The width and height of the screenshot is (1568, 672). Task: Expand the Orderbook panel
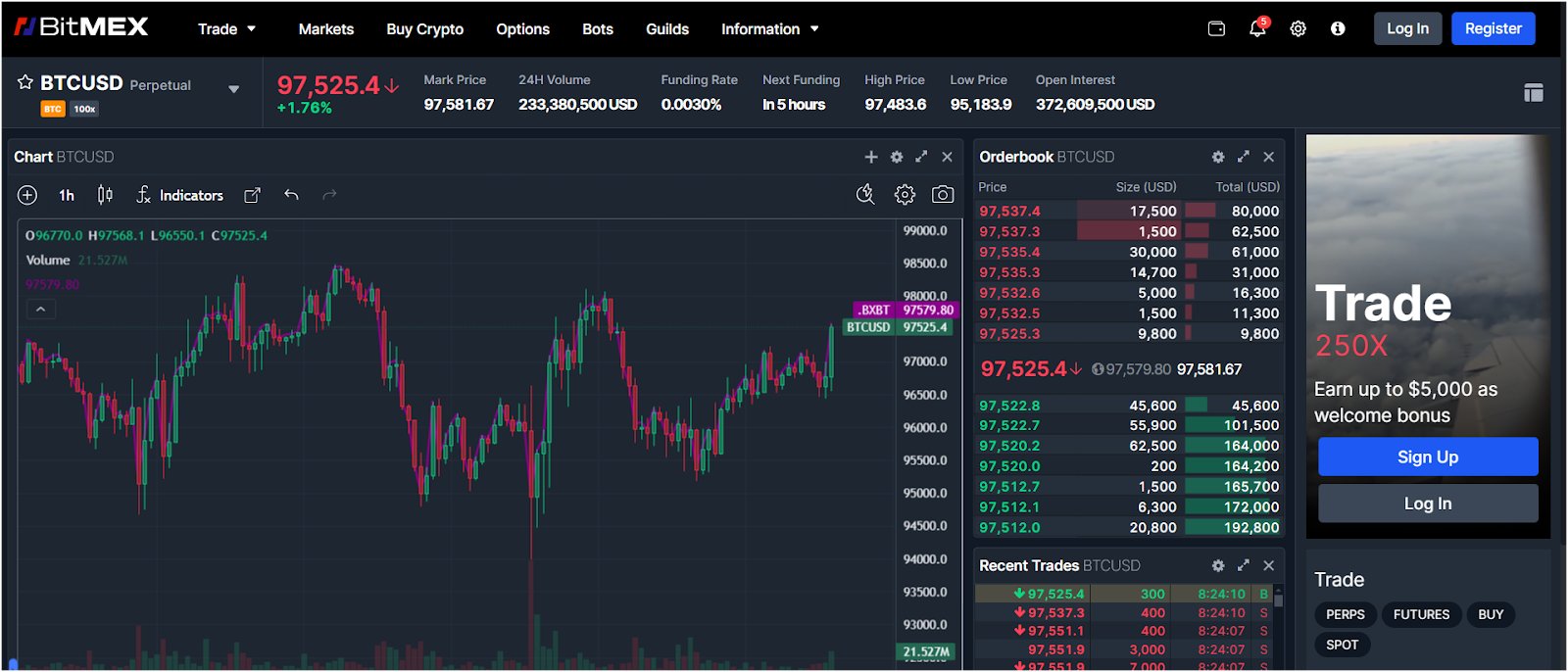tap(1244, 157)
